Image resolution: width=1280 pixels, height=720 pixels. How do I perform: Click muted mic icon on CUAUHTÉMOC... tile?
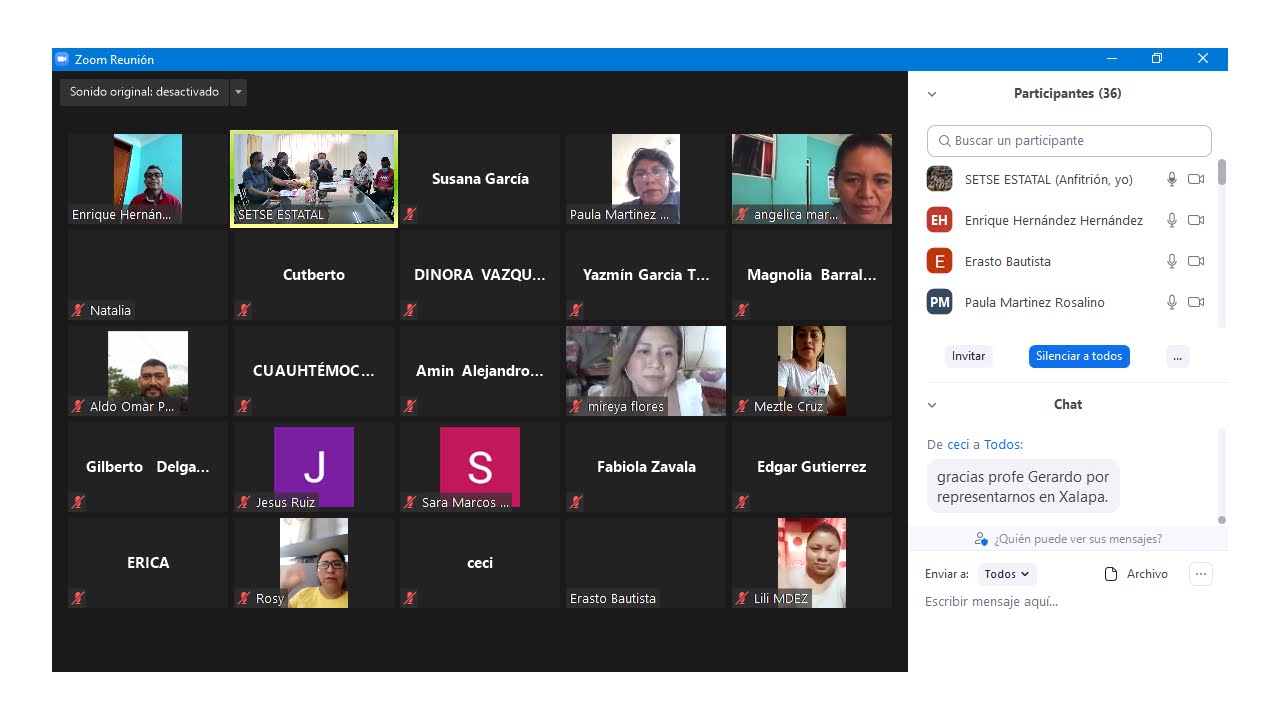pos(244,406)
